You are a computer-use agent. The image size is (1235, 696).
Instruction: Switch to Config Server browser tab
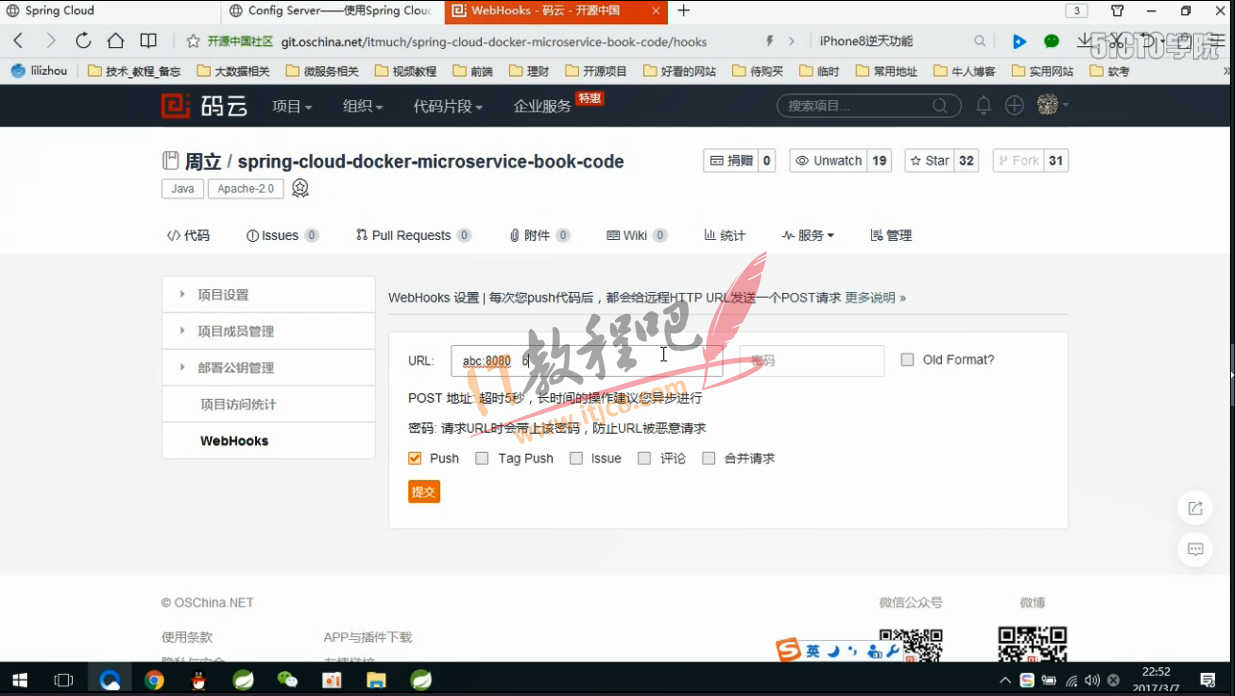[x=330, y=11]
